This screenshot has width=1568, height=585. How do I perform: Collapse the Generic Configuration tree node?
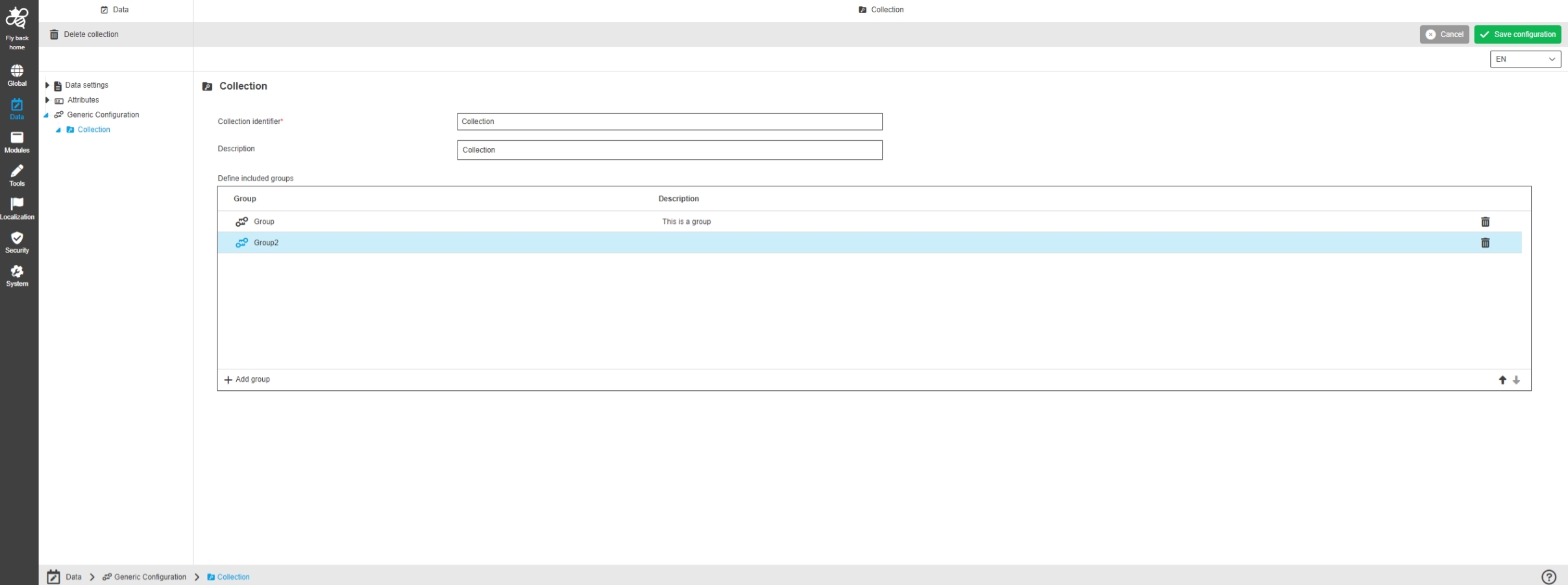(x=46, y=115)
